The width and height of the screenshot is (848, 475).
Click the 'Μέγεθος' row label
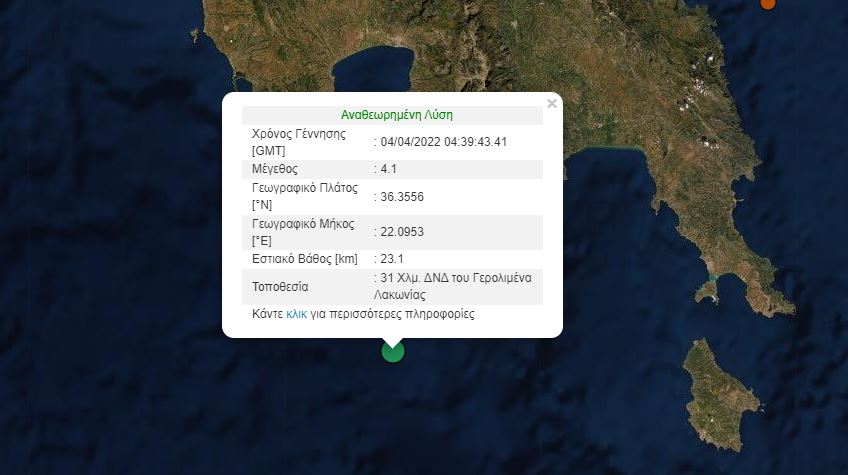[275, 168]
